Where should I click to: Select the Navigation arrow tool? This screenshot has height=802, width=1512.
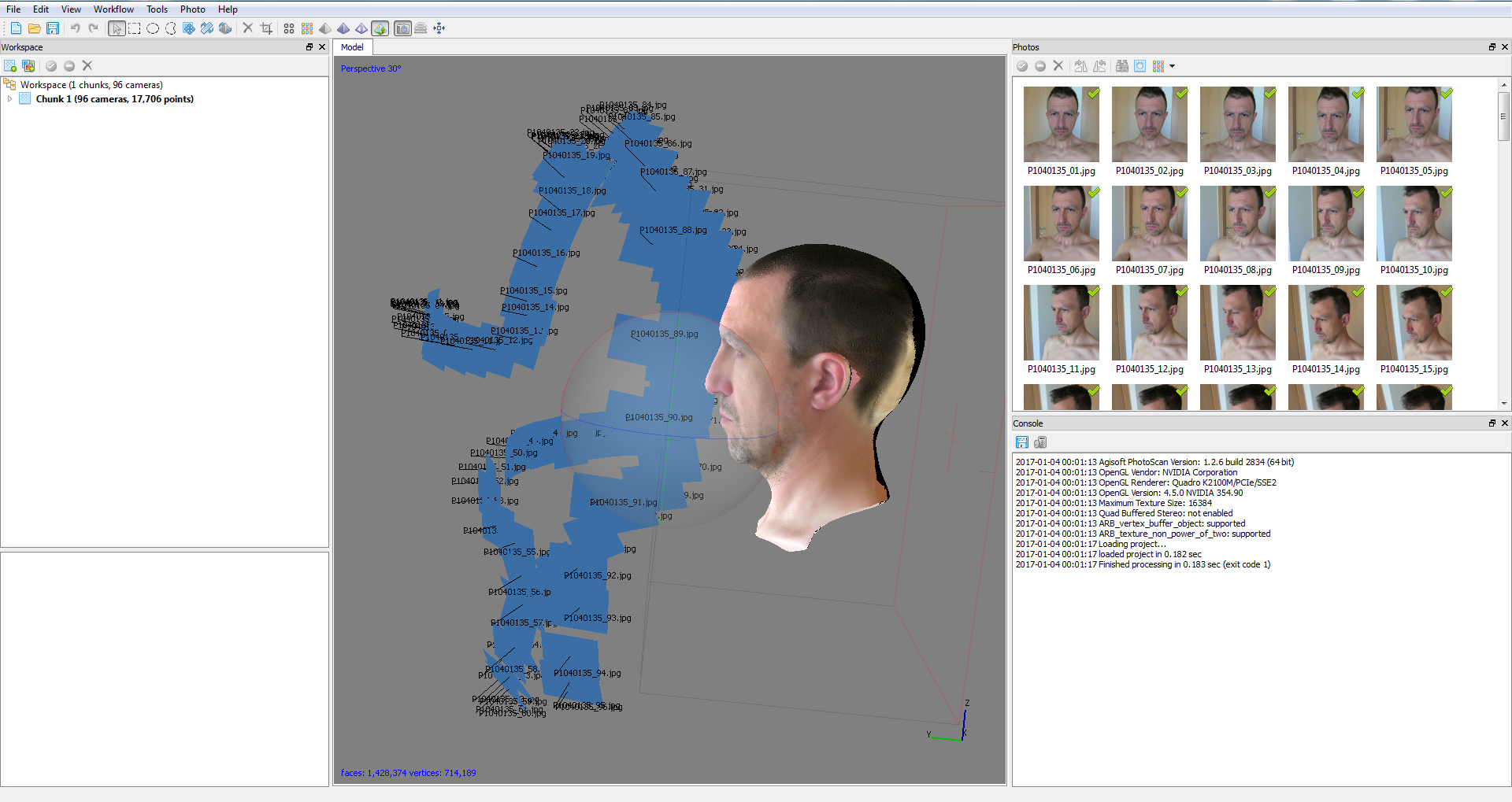[117, 28]
